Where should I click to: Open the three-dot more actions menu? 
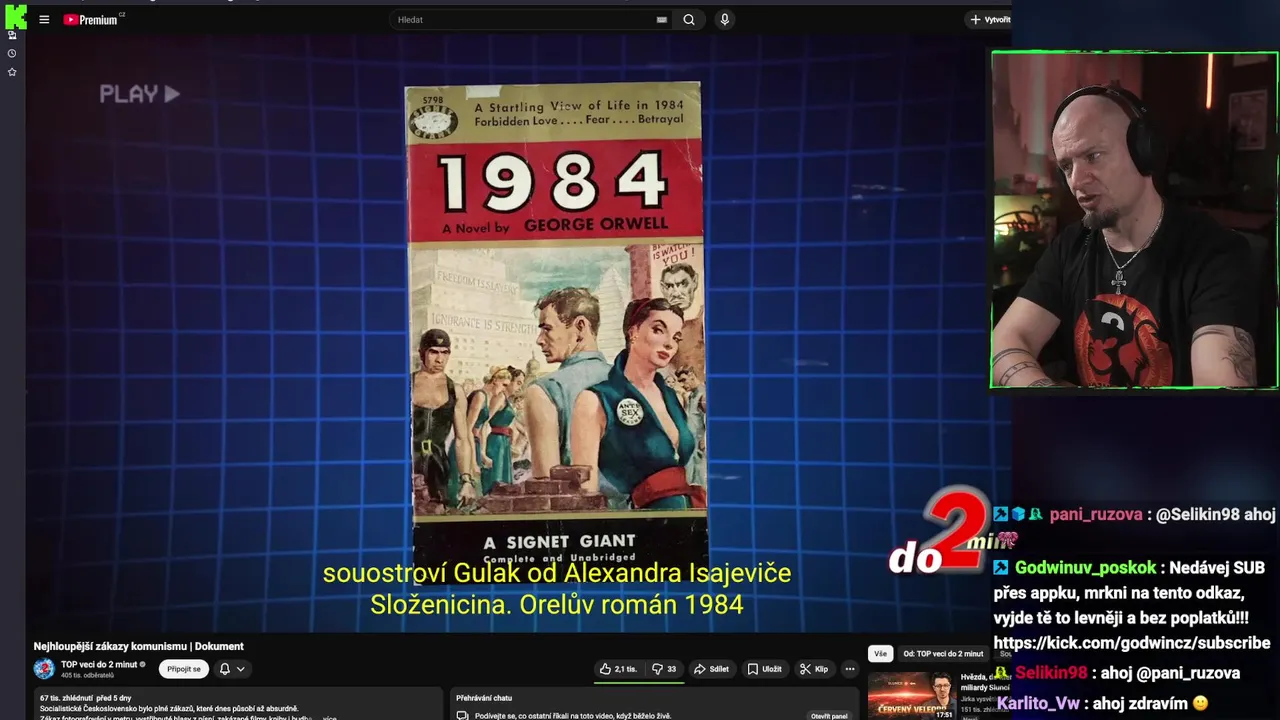(x=850, y=669)
